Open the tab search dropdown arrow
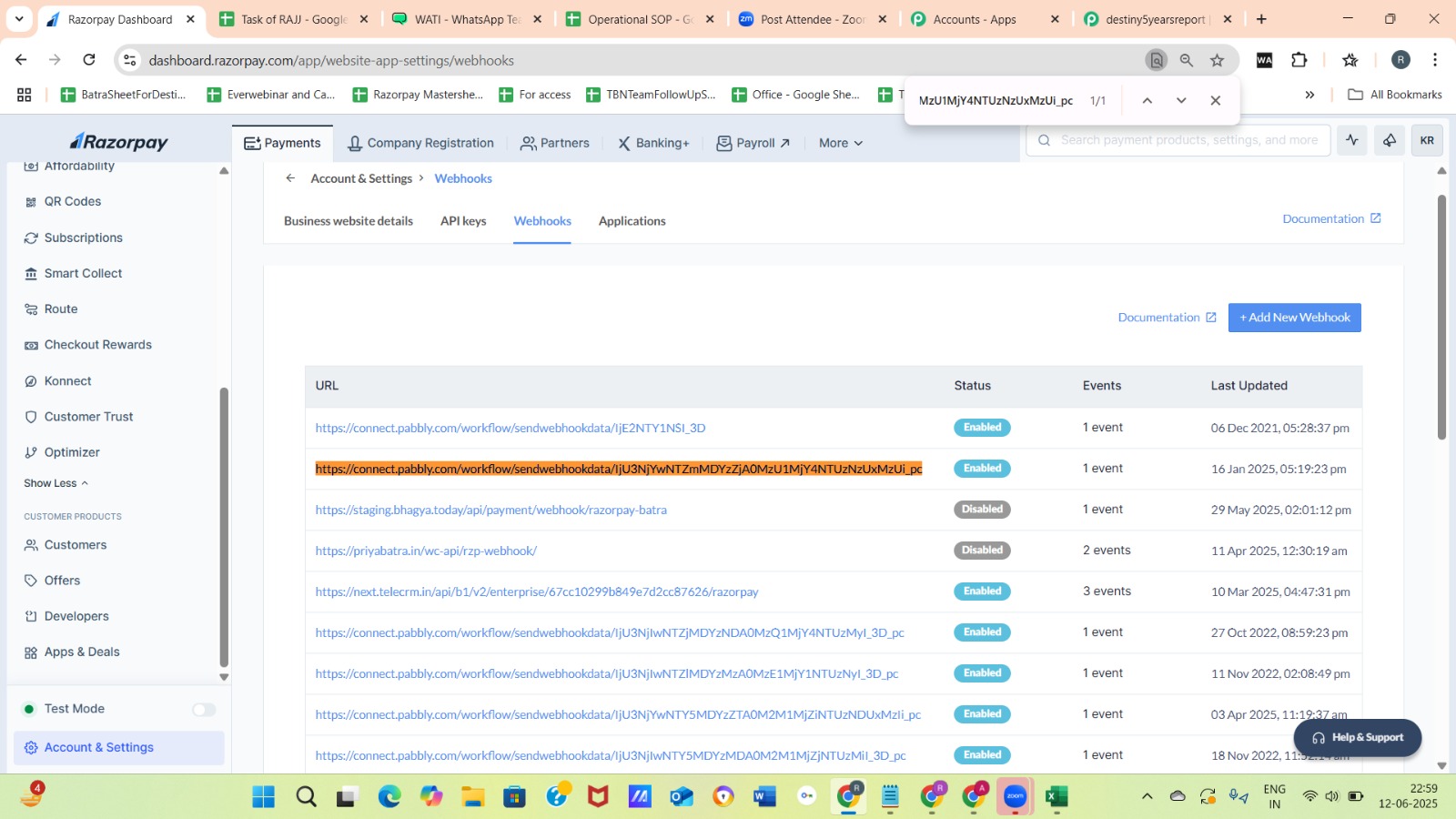Screen dimensions: 1456x819 tap(19, 19)
